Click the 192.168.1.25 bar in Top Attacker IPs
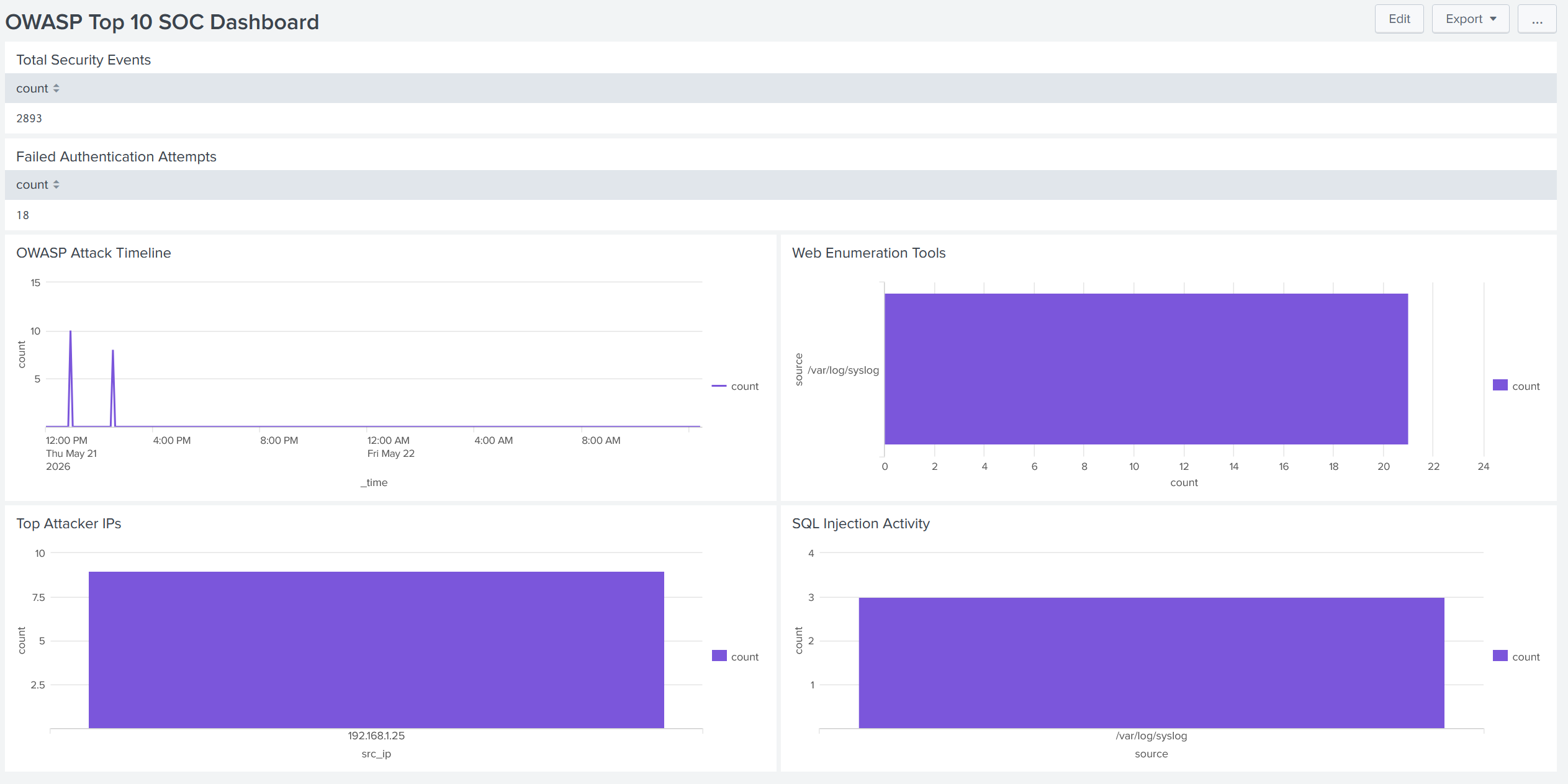The image size is (1568, 784). click(376, 650)
